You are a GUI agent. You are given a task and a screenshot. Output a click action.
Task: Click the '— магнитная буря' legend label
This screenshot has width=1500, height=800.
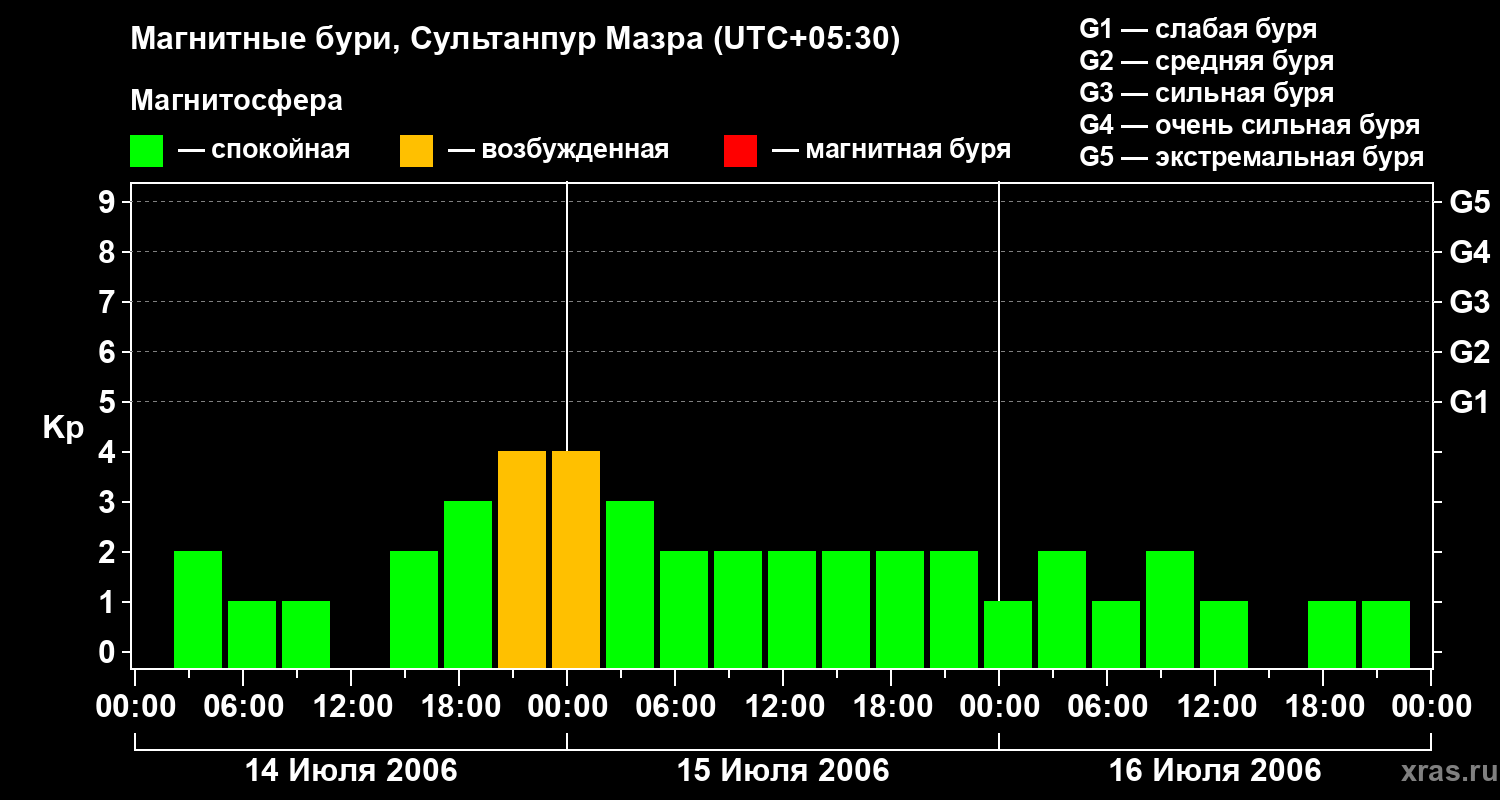tap(891, 150)
